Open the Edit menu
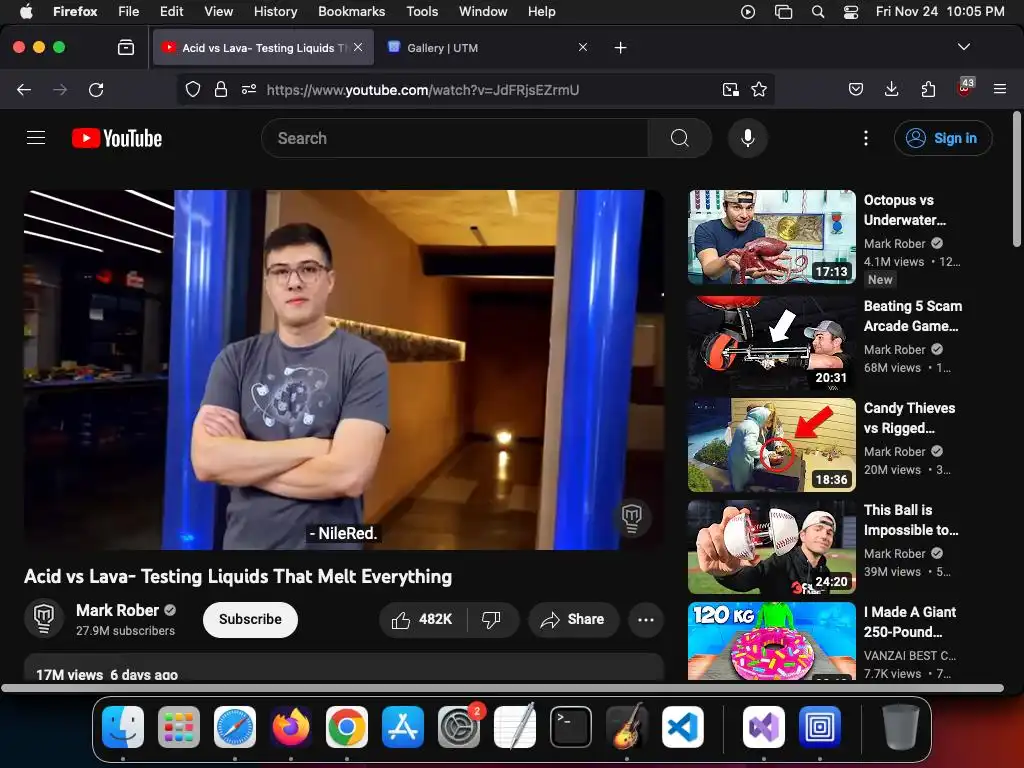Screen dimensions: 1024x768 click(172, 12)
